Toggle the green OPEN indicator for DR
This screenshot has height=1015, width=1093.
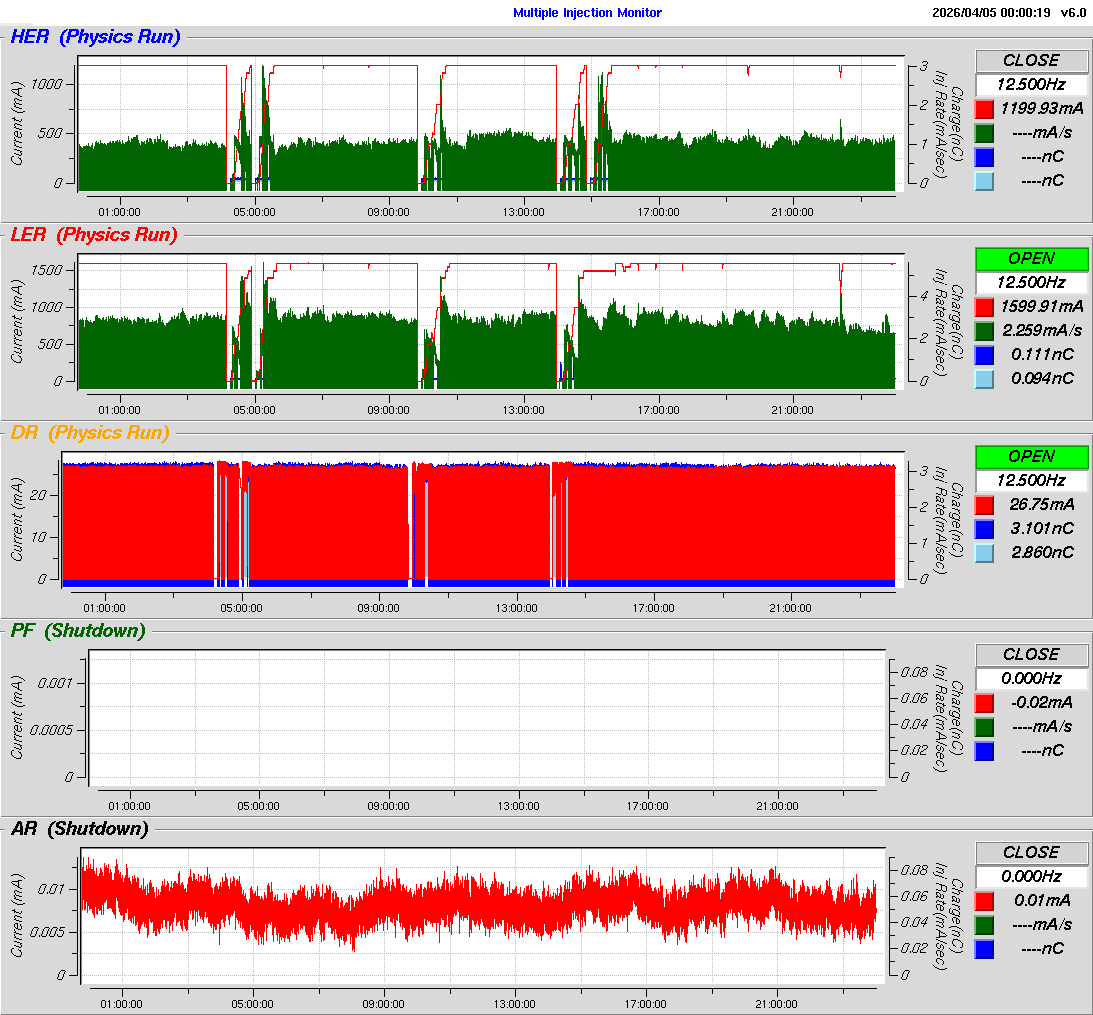coord(1031,456)
